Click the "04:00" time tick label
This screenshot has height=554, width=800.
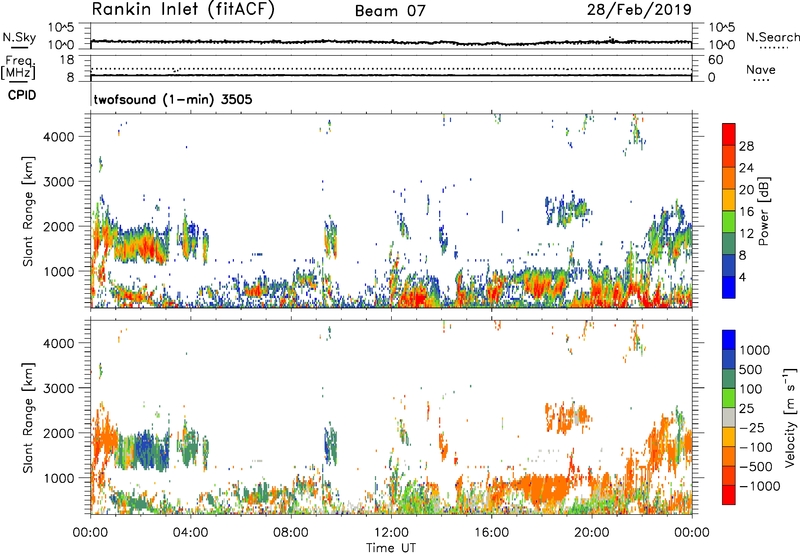tap(190, 533)
